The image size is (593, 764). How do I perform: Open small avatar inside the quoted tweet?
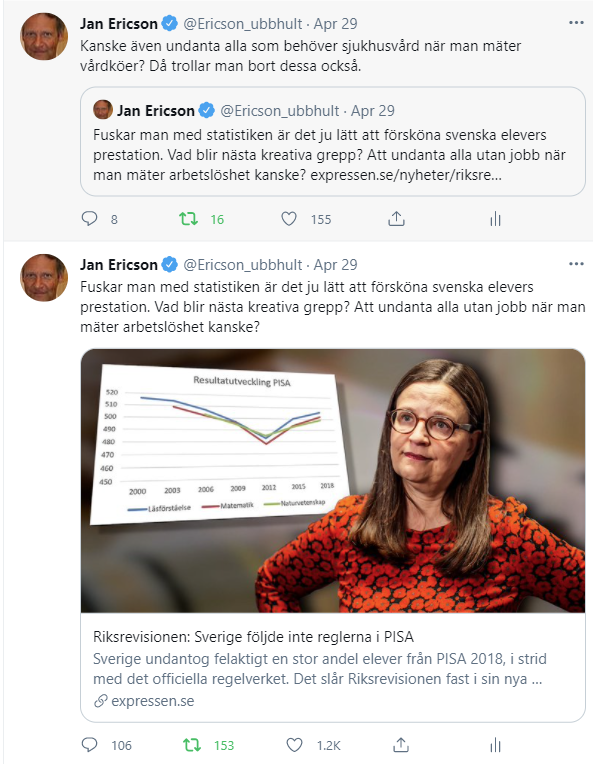[103, 110]
